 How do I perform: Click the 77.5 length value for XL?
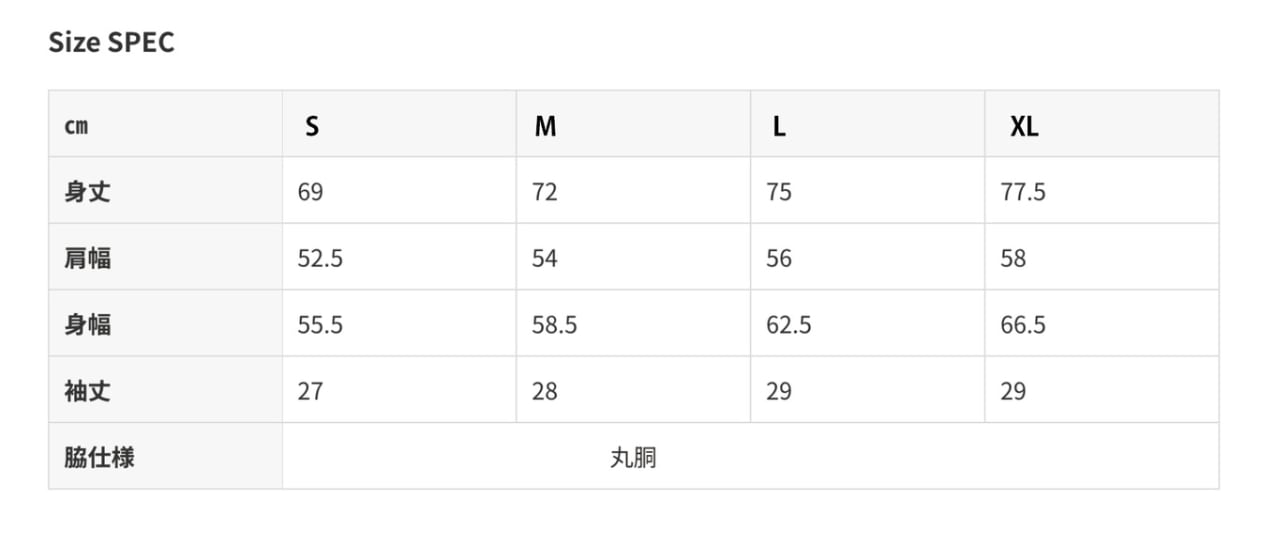click(x=1023, y=192)
